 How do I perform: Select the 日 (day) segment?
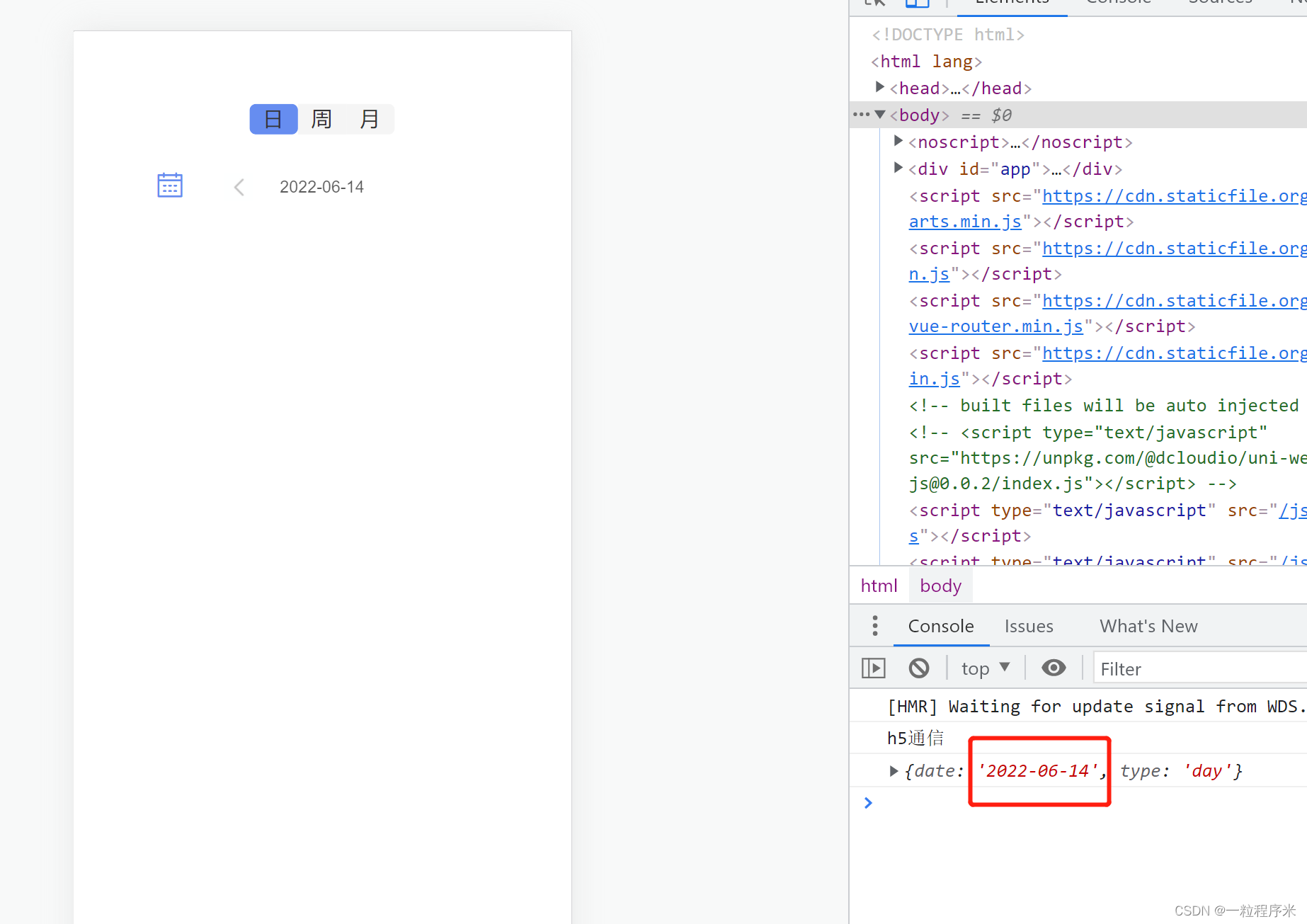273,119
